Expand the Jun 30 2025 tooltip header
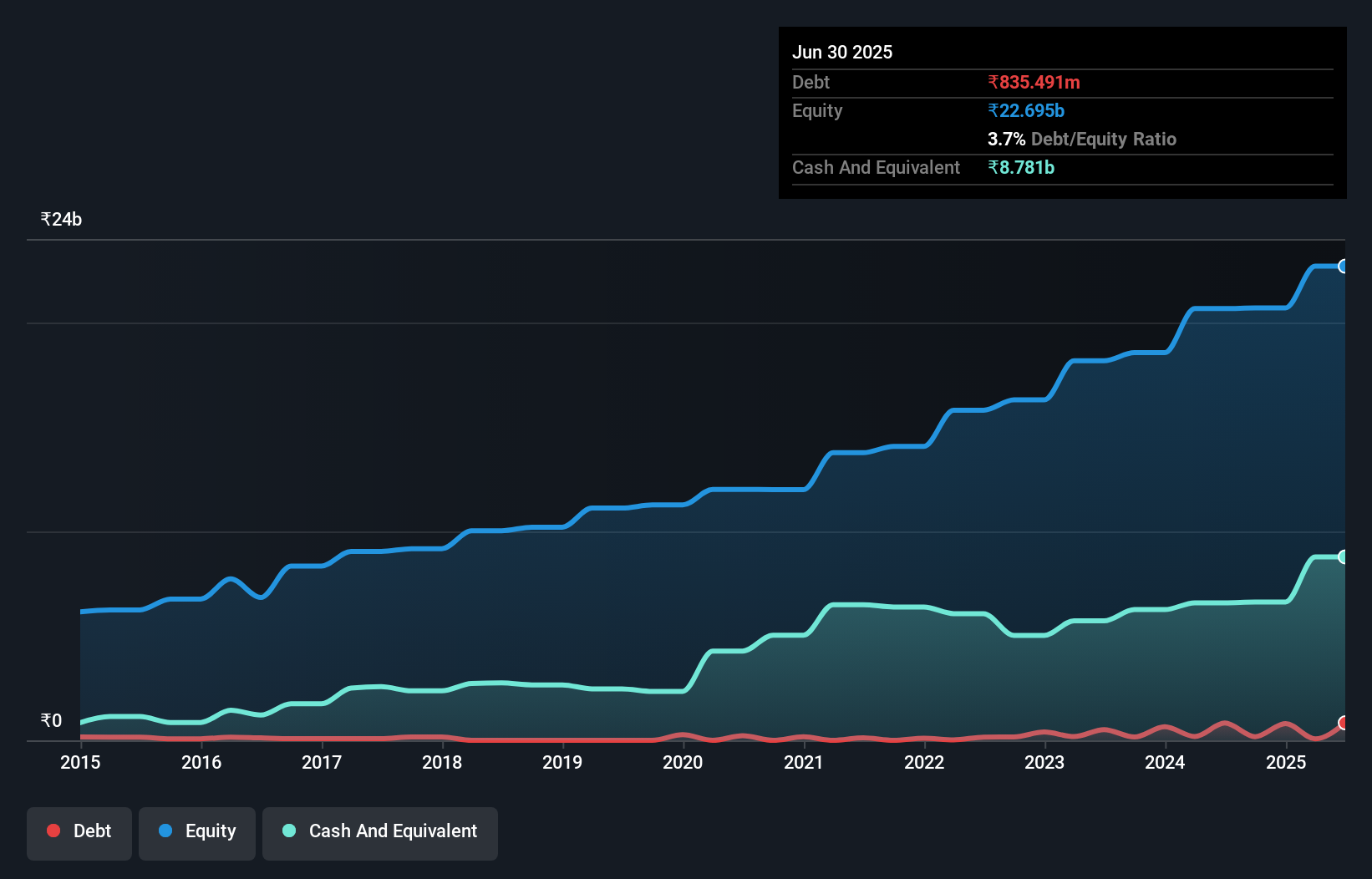Viewport: 1372px width, 879px height. coord(842,52)
